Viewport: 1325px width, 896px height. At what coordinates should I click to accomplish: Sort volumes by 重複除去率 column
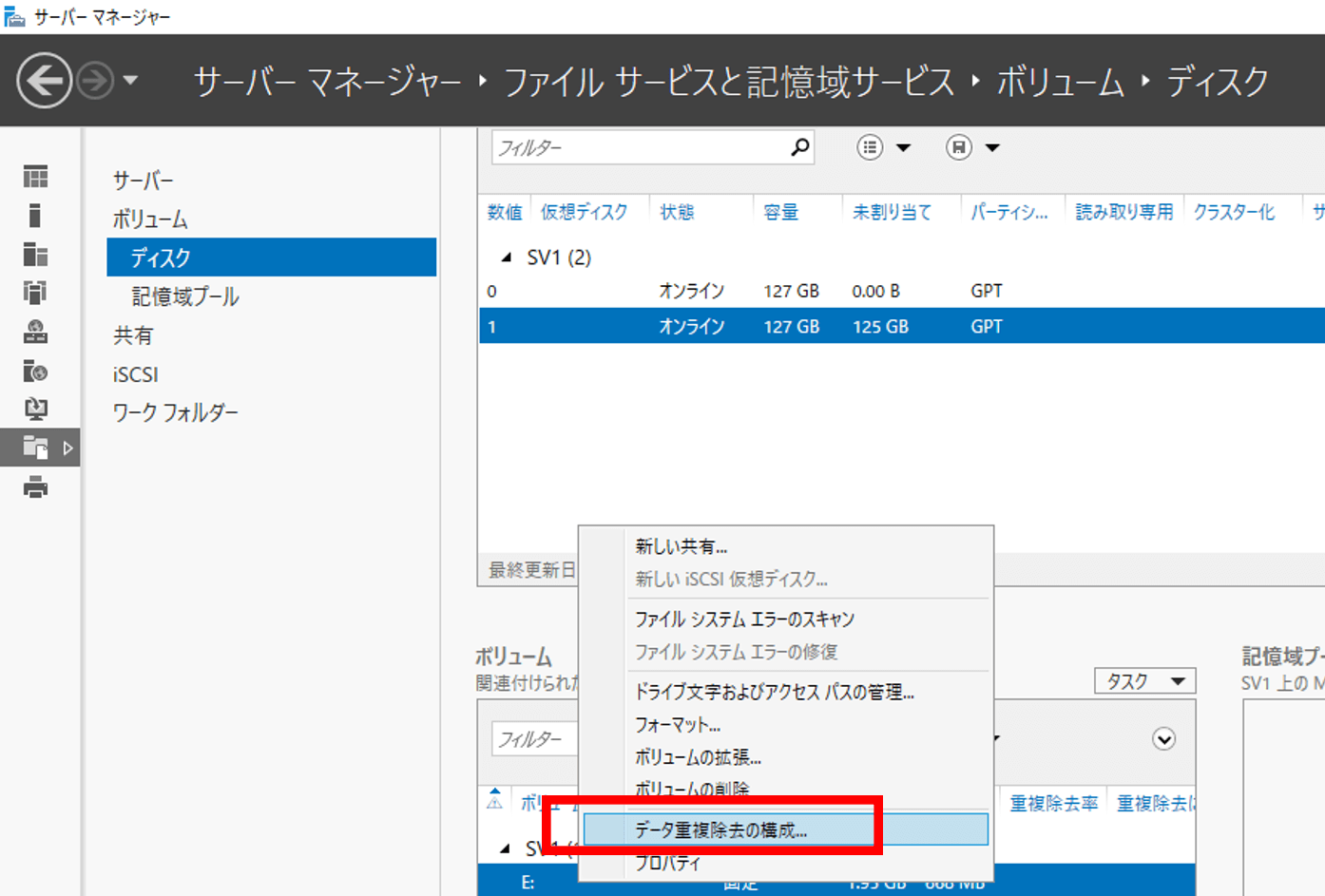1054,804
